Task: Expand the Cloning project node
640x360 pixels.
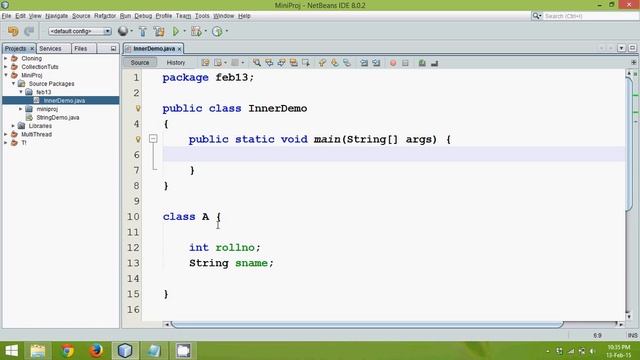Action: tap(6, 58)
